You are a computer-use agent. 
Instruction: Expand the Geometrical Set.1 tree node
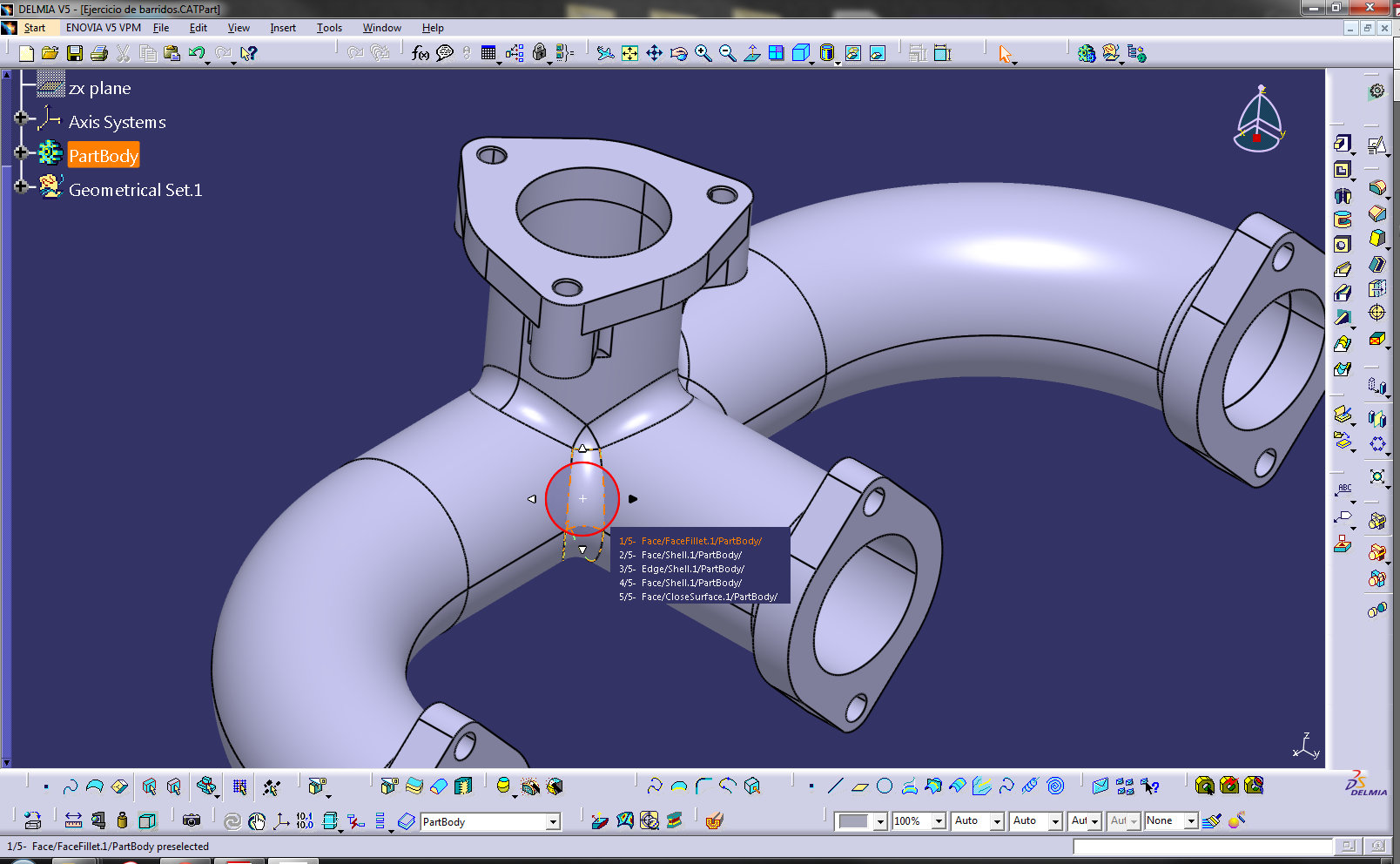[x=20, y=186]
